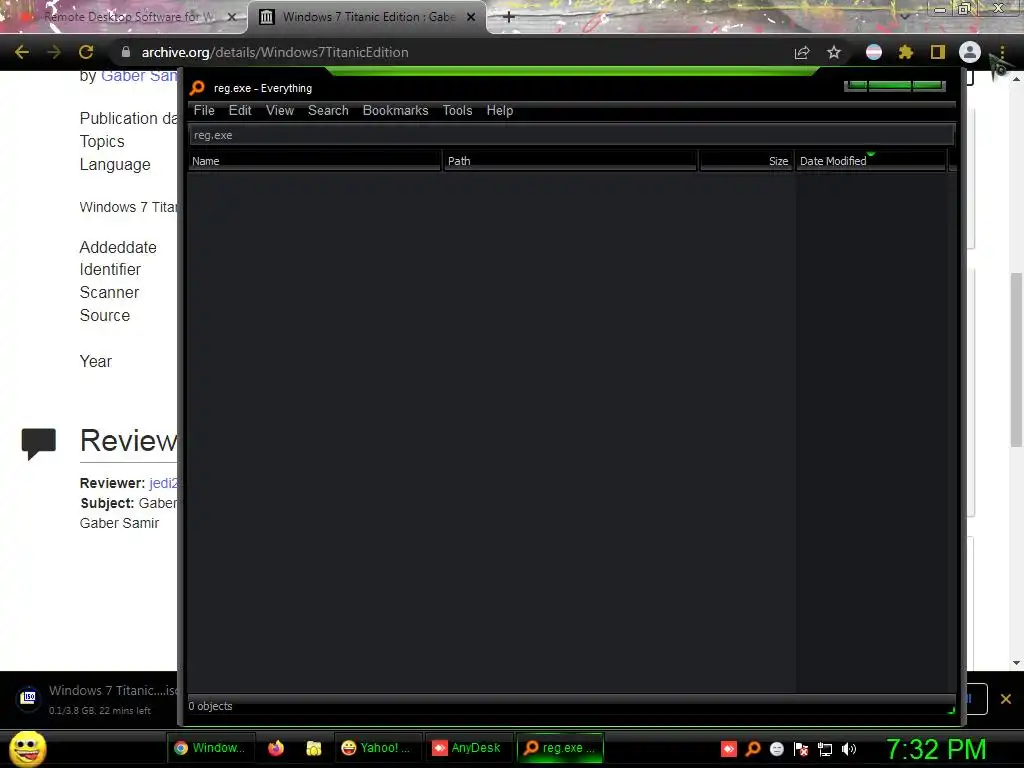Screen dimensions: 1024x768
Task: Open the network tray icon
Action: pos(825,749)
